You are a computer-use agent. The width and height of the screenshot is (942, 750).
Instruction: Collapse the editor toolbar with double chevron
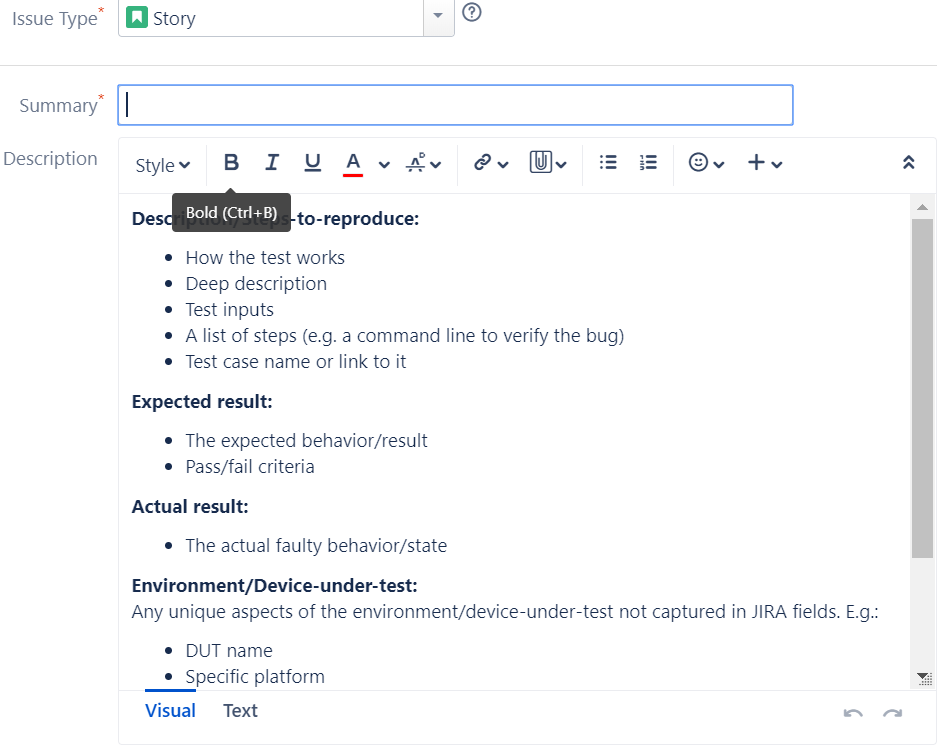[908, 162]
